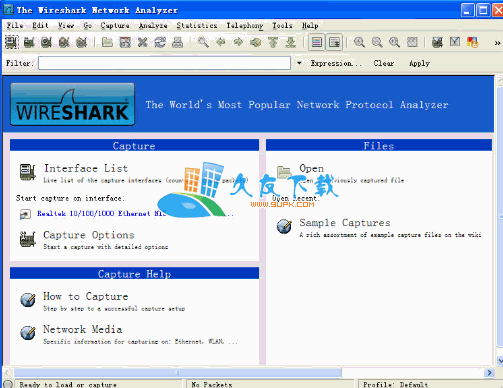Zoom out toolbar icon
Image resolution: width=503 pixels, height=388 pixels.
pyautogui.click(x=377, y=42)
